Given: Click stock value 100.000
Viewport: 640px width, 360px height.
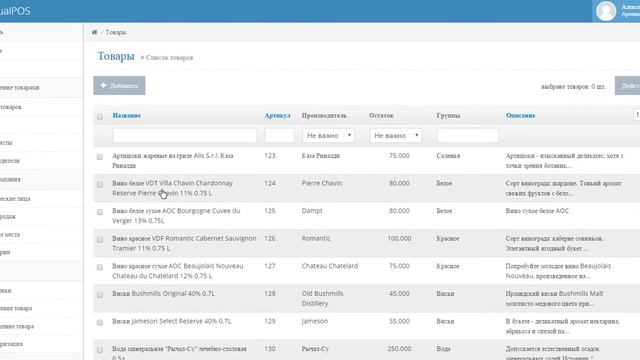Looking at the screenshot, I should [399, 238].
